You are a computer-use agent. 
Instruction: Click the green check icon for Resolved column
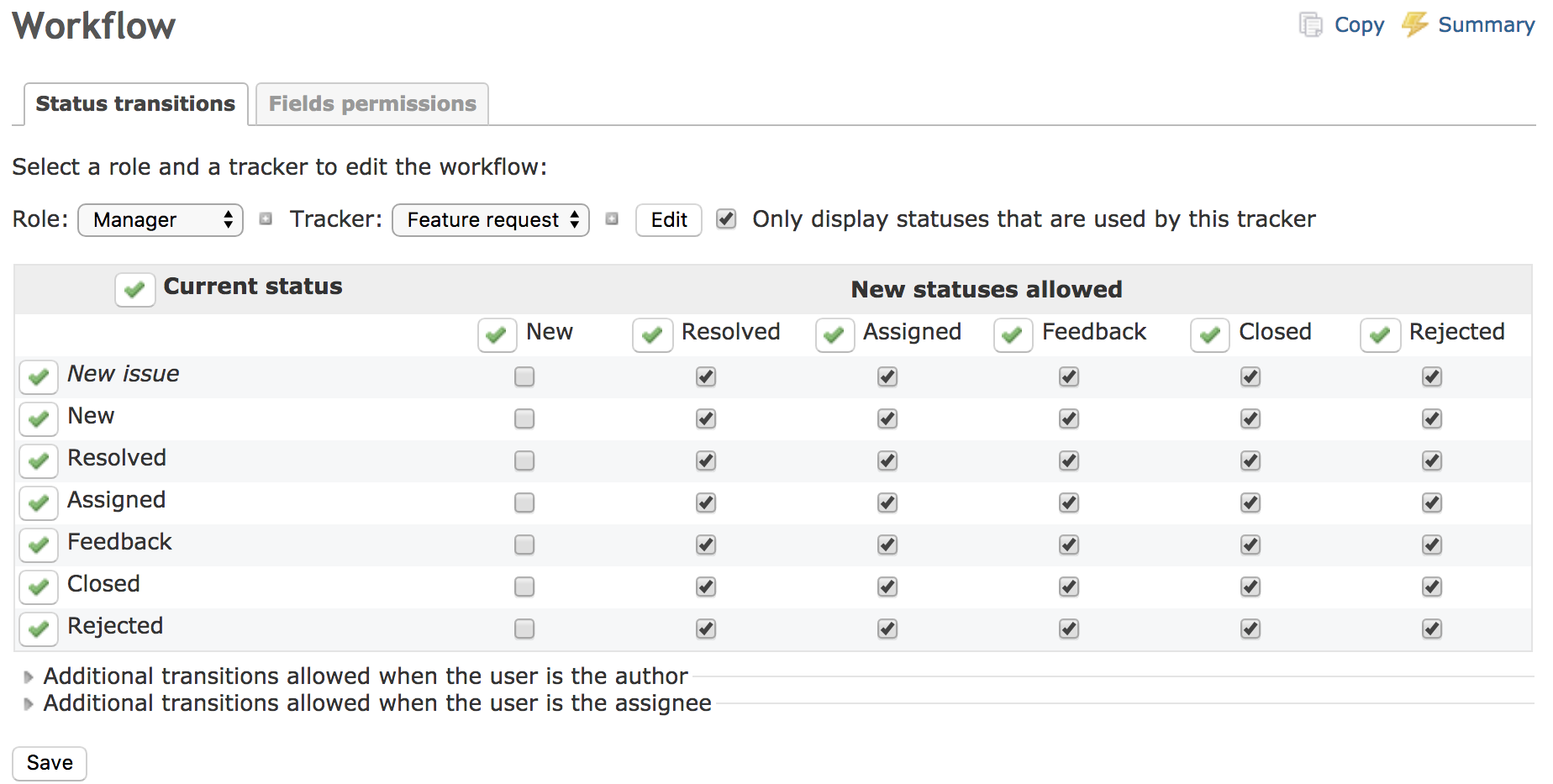click(x=652, y=335)
